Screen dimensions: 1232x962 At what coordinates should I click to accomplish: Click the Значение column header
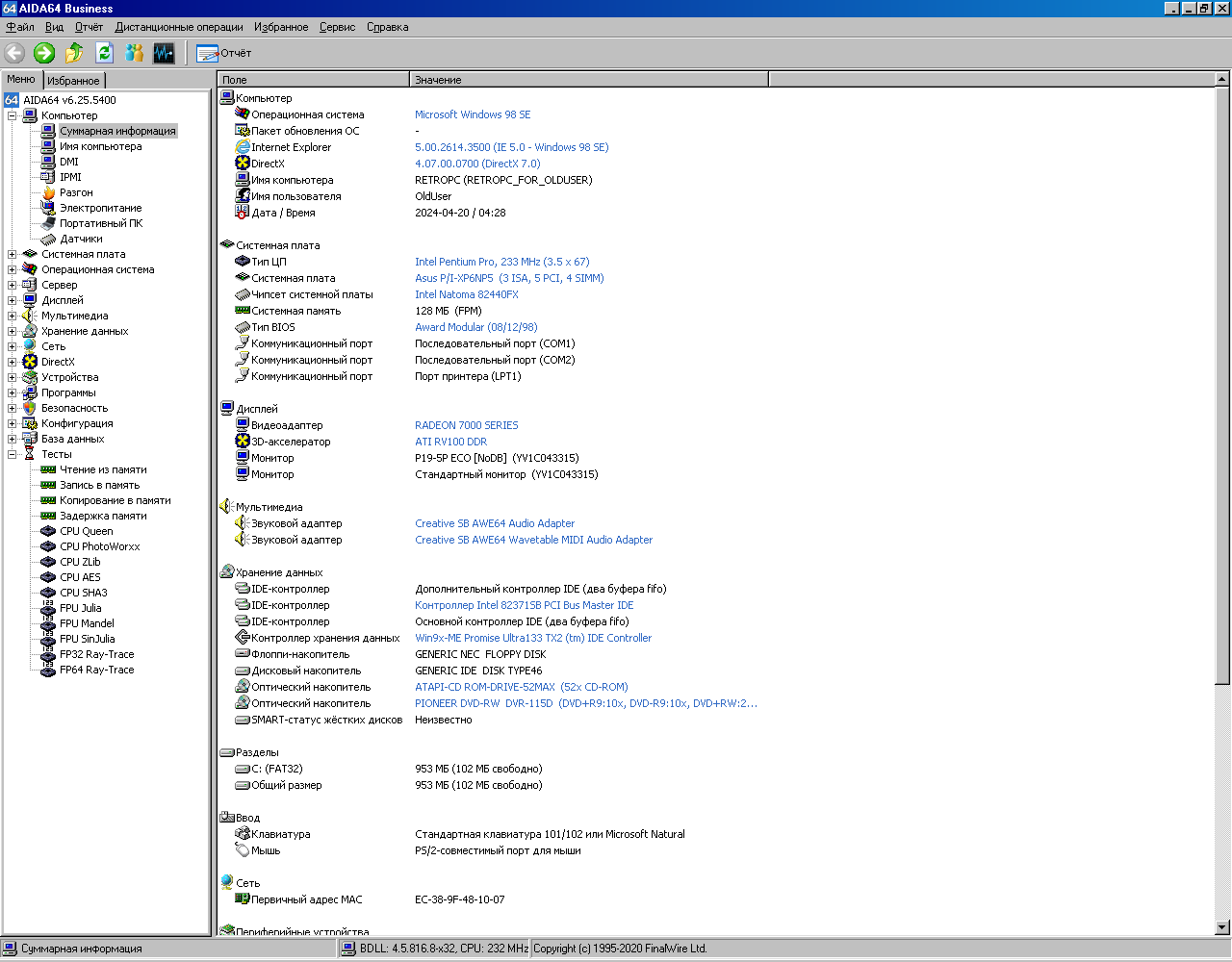tap(589, 80)
